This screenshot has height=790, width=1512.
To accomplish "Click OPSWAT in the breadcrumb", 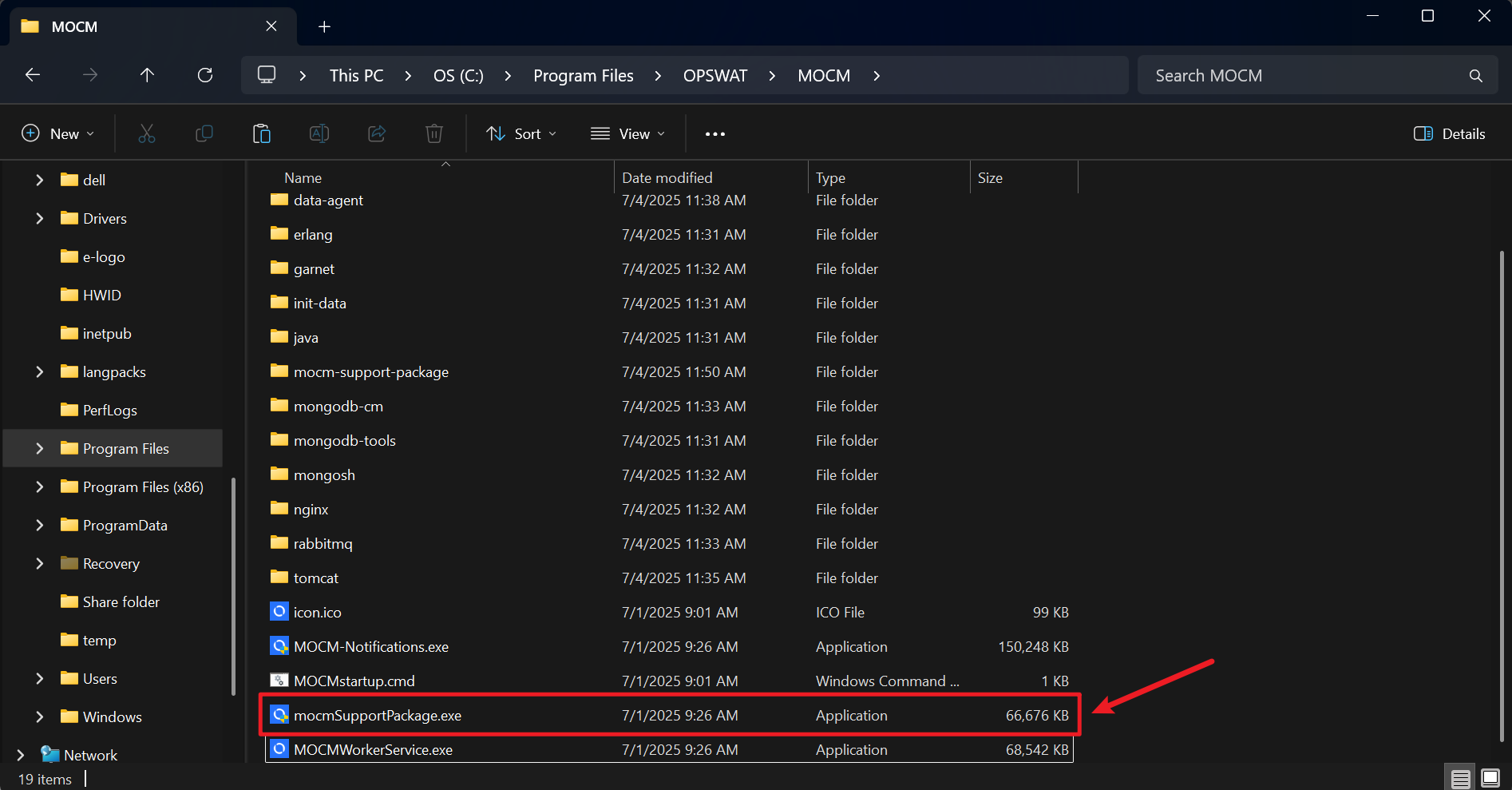I will [715, 75].
